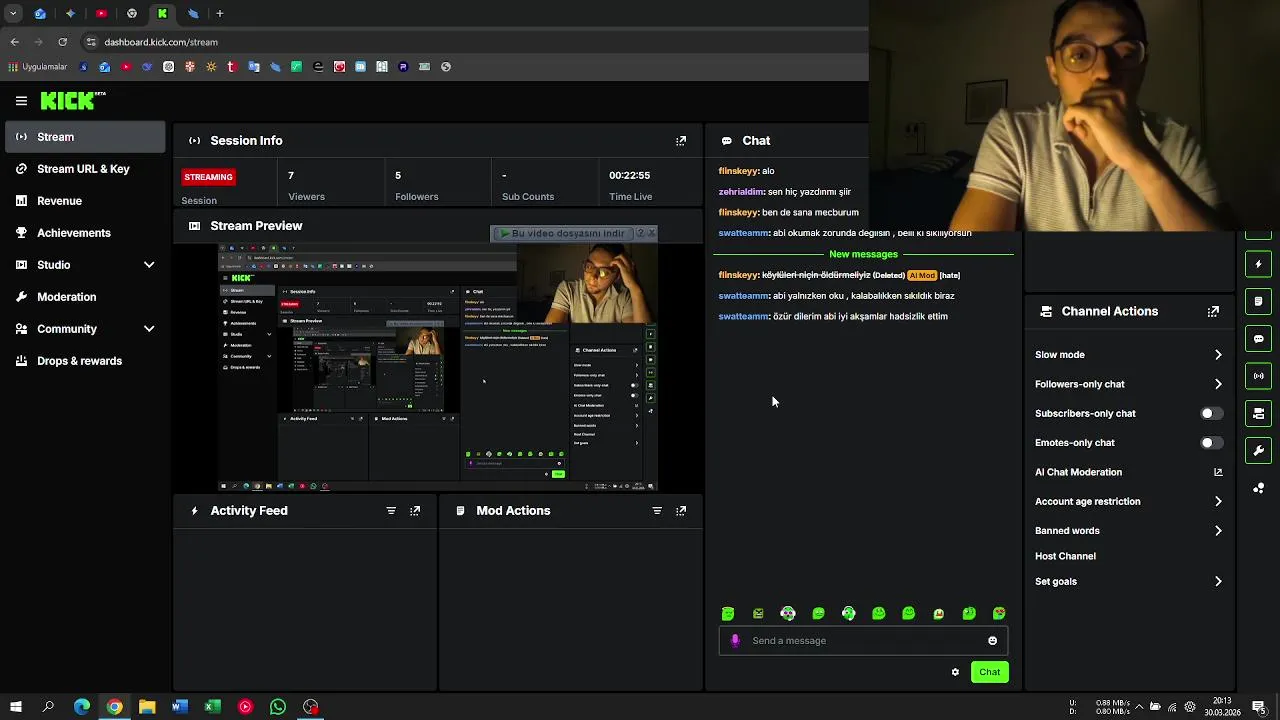Open the Moderation page
The width and height of the screenshot is (1280, 720).
tap(85, 297)
